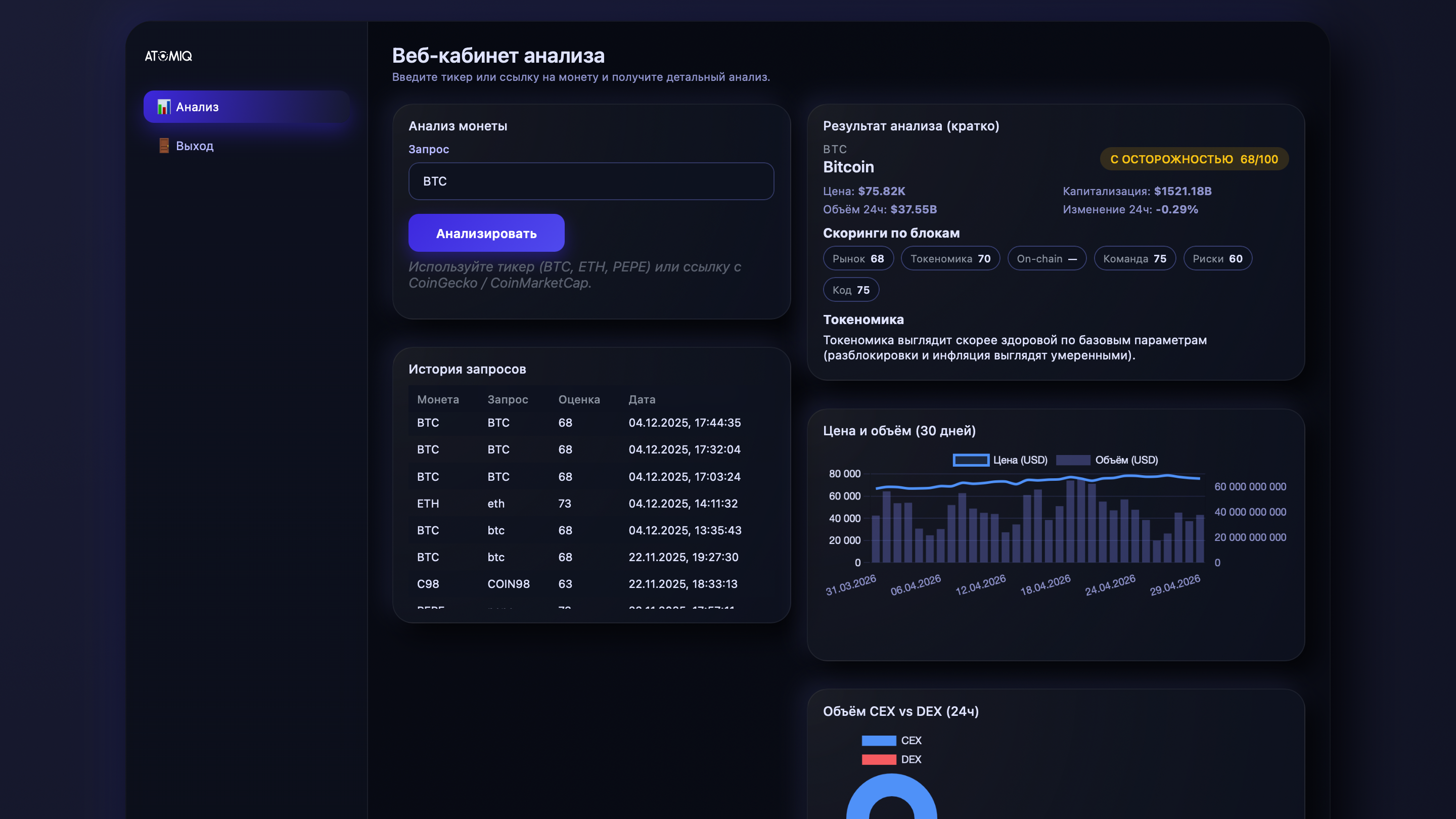The height and width of the screenshot is (819, 1456).
Task: Toggle the CEX legend swatch
Action: tap(878, 741)
